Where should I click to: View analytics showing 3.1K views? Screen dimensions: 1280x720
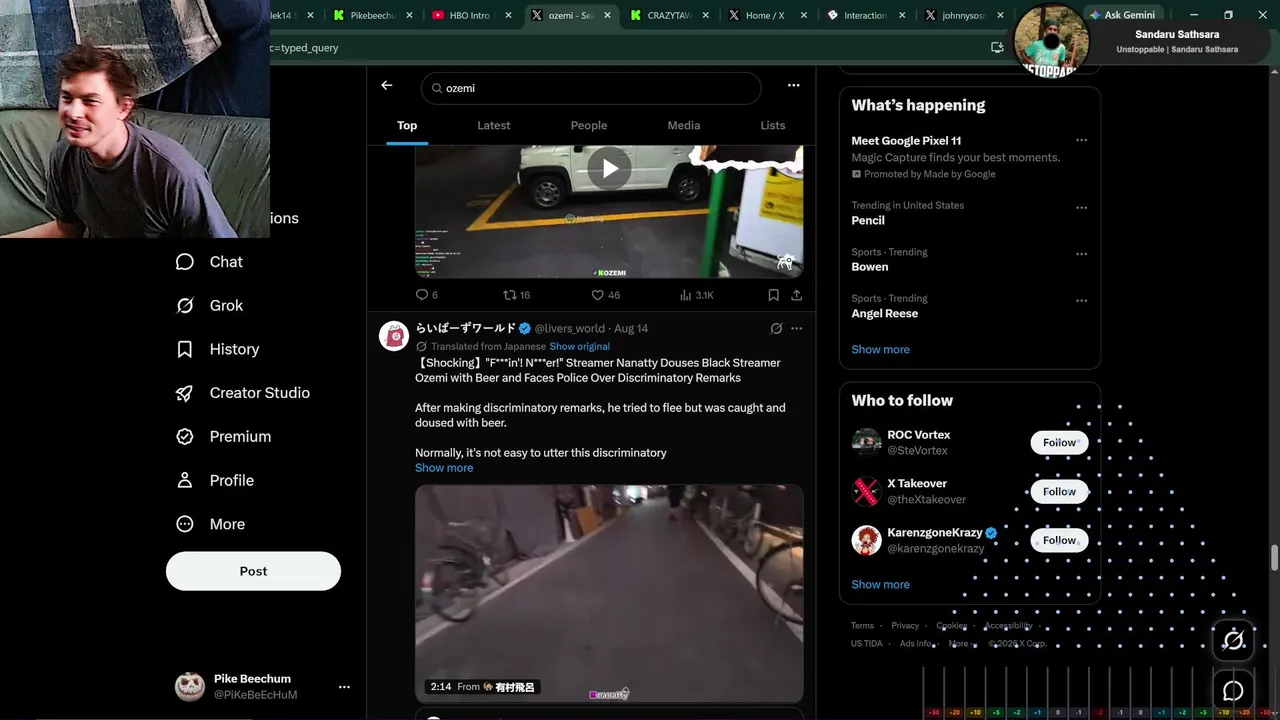696,295
